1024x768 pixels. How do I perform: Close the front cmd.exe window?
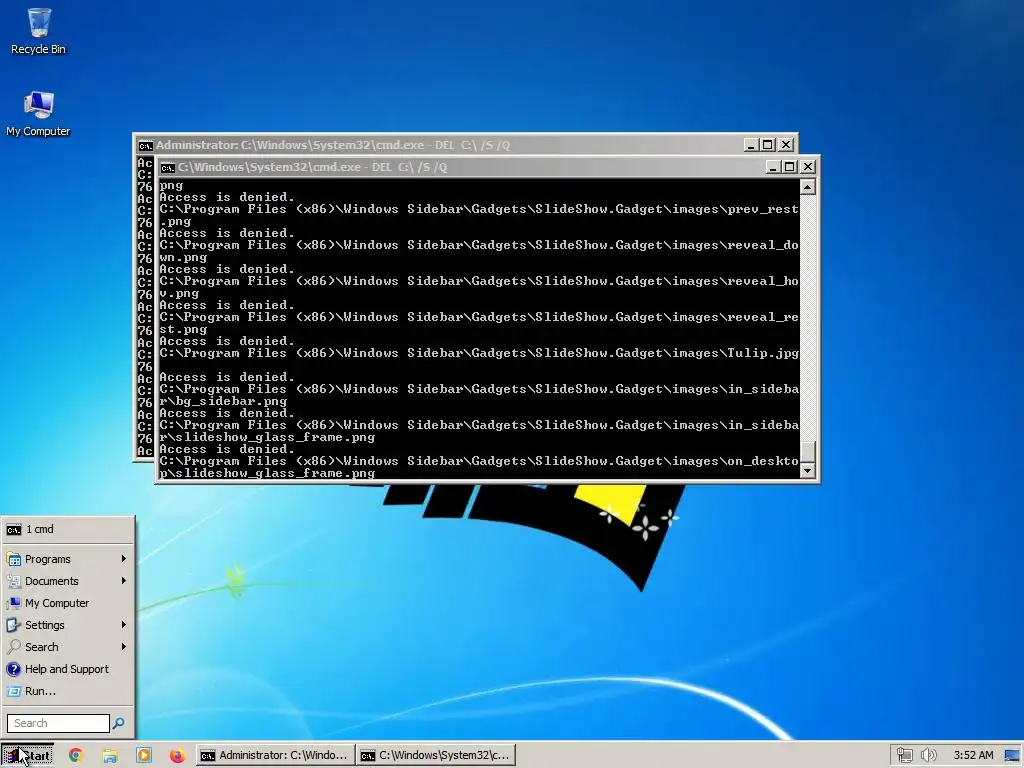coord(808,167)
